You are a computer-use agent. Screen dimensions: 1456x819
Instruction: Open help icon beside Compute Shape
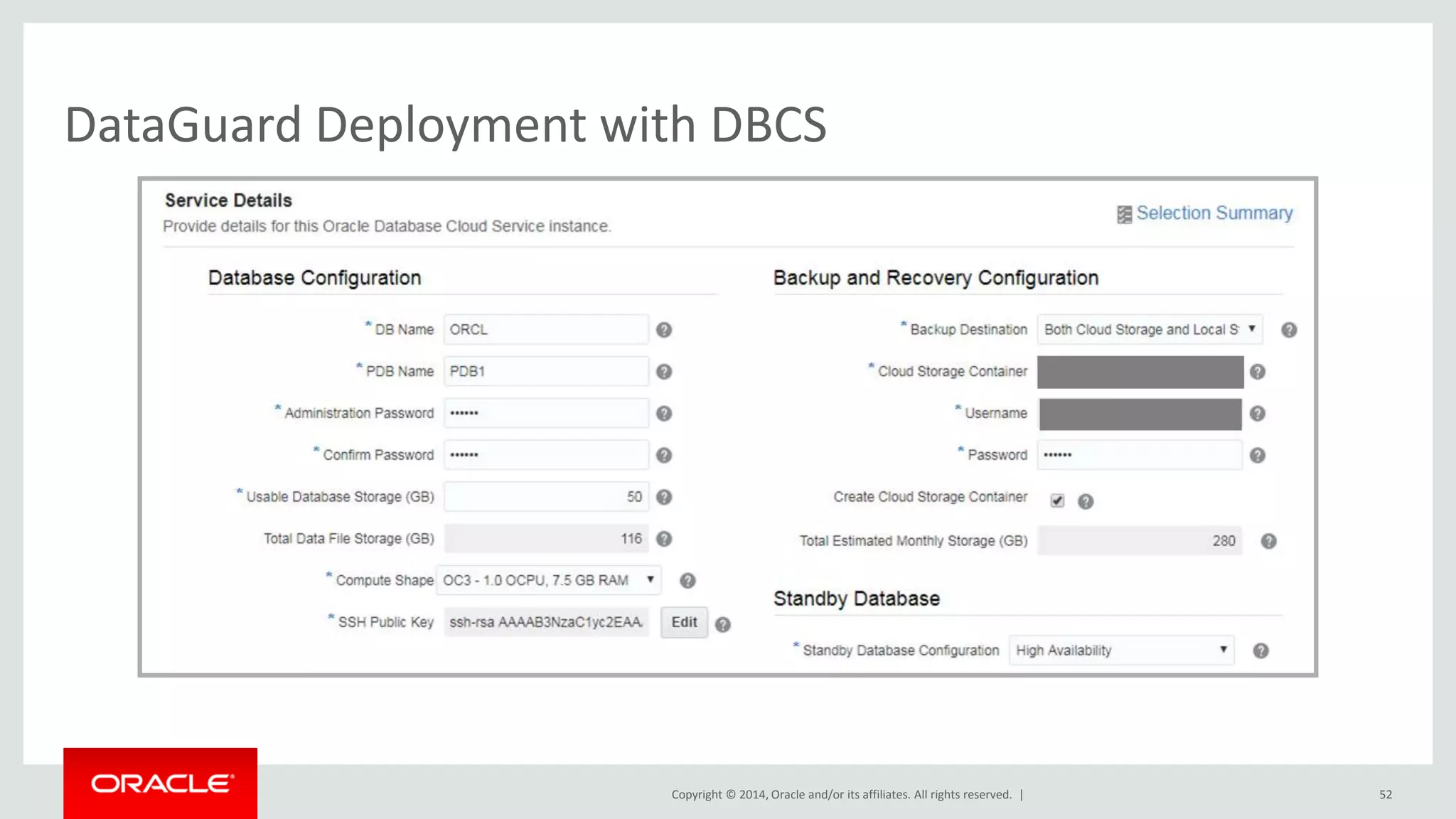pyautogui.click(x=687, y=581)
